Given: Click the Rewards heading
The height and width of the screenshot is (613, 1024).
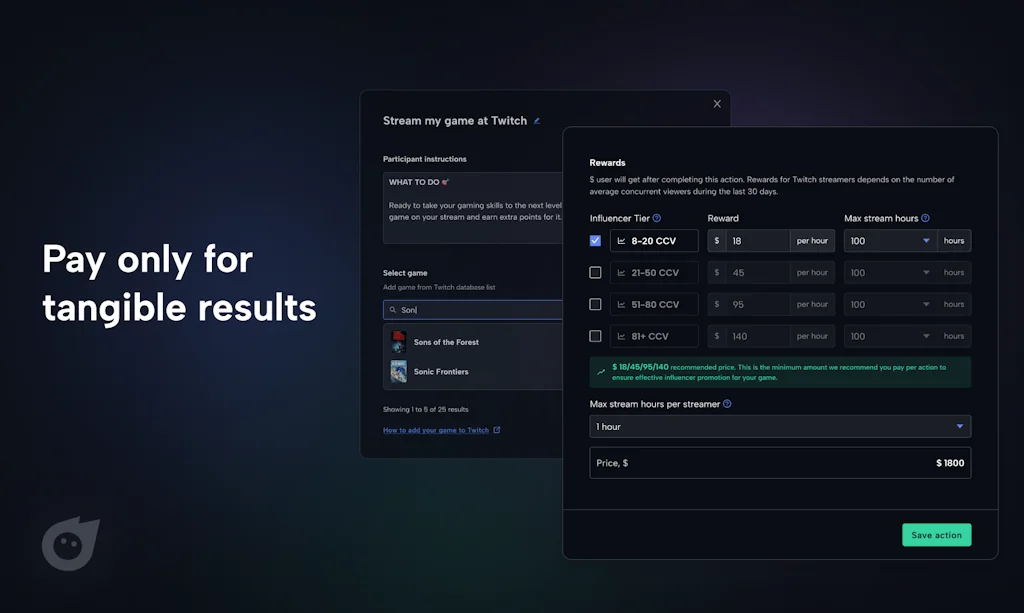Looking at the screenshot, I should click(x=607, y=163).
